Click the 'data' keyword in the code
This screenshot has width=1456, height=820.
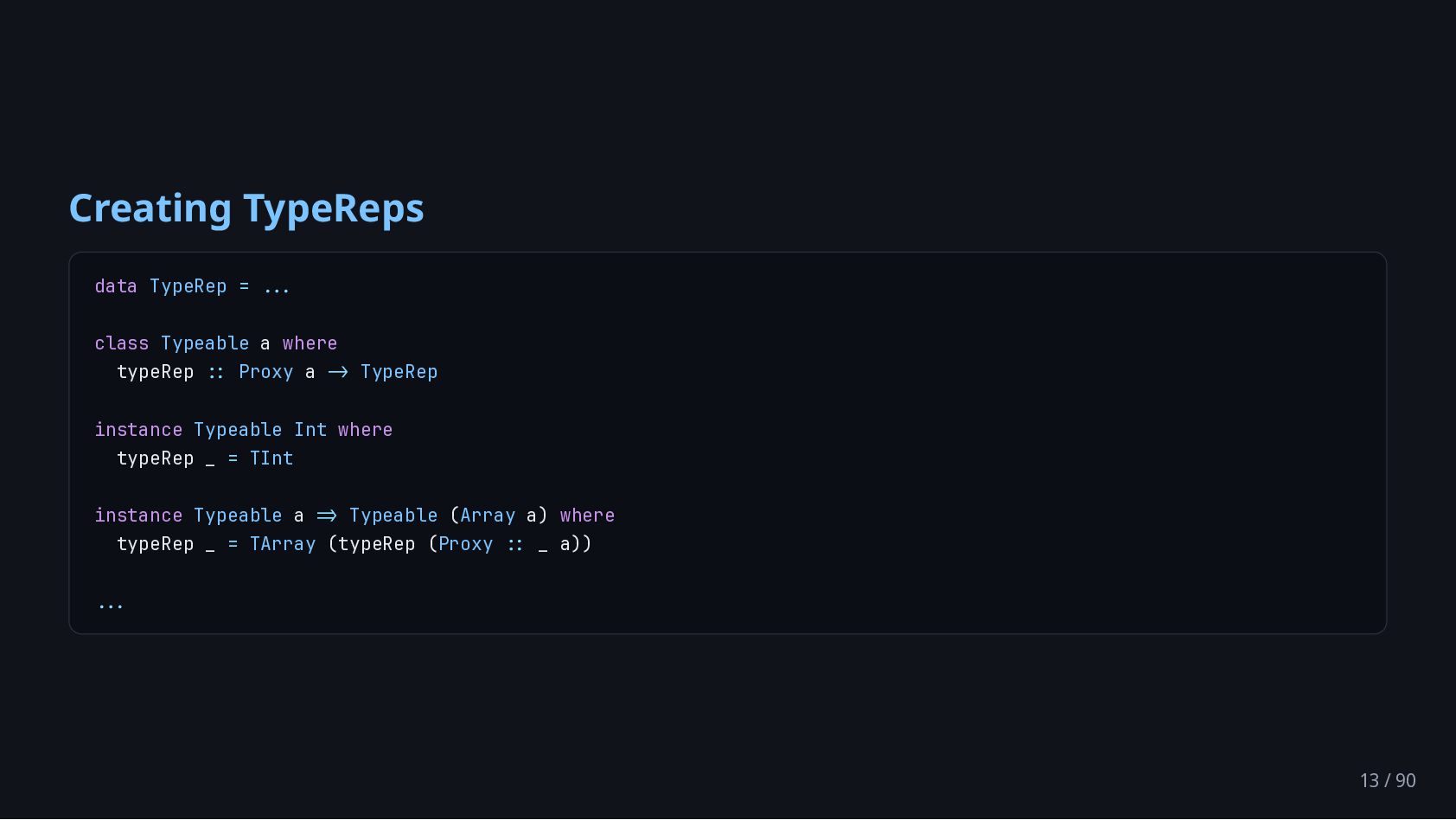click(116, 286)
